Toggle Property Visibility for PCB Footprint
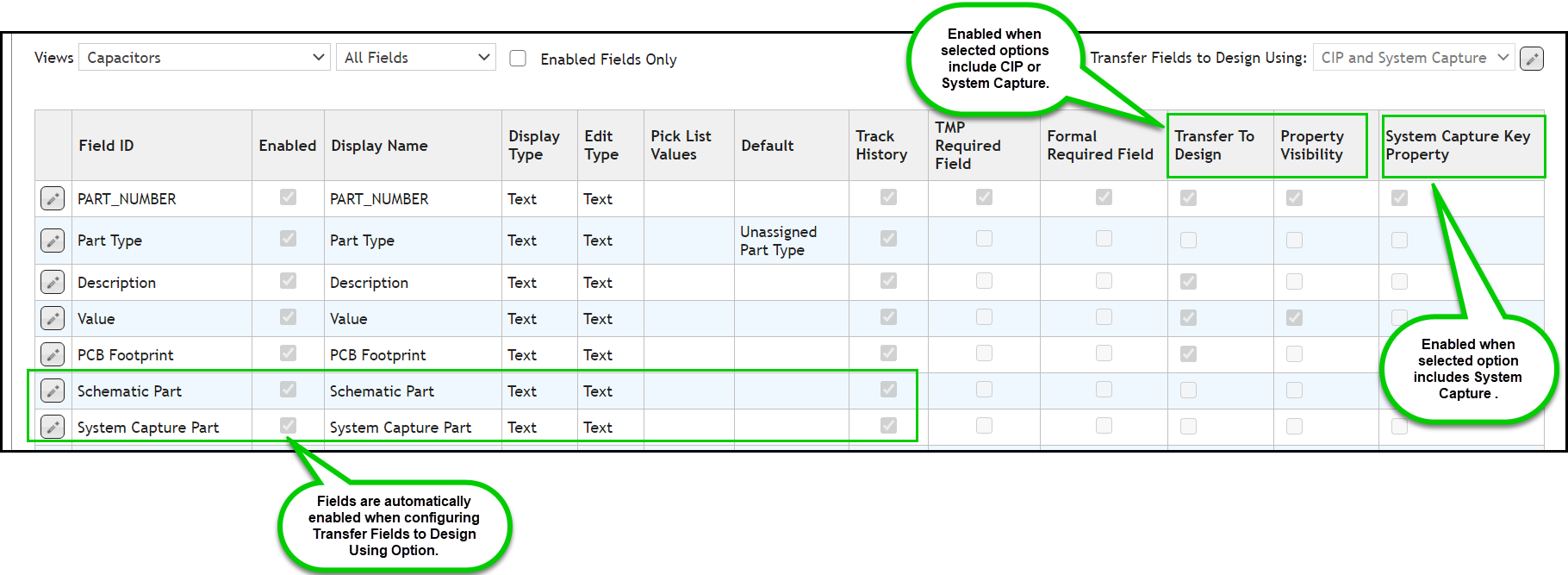This screenshot has height=575, width=1568. click(x=1294, y=353)
